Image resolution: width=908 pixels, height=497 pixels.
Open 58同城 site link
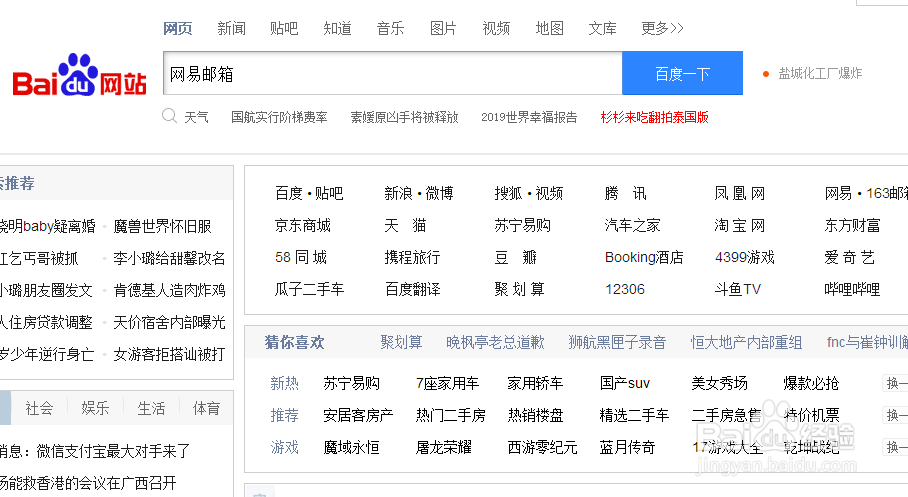(301, 257)
